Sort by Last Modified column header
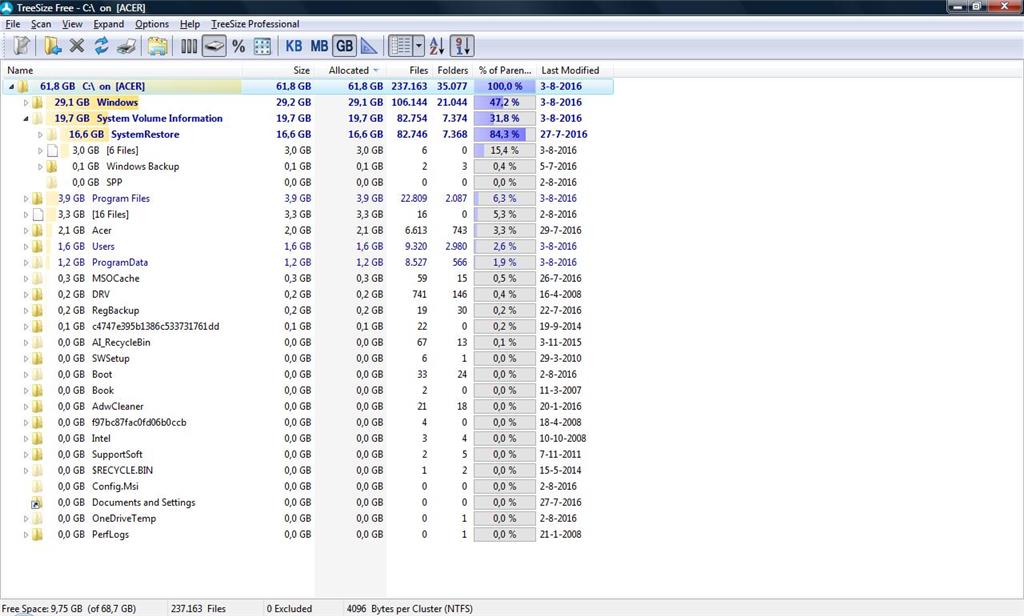This screenshot has width=1024, height=616. 575,70
